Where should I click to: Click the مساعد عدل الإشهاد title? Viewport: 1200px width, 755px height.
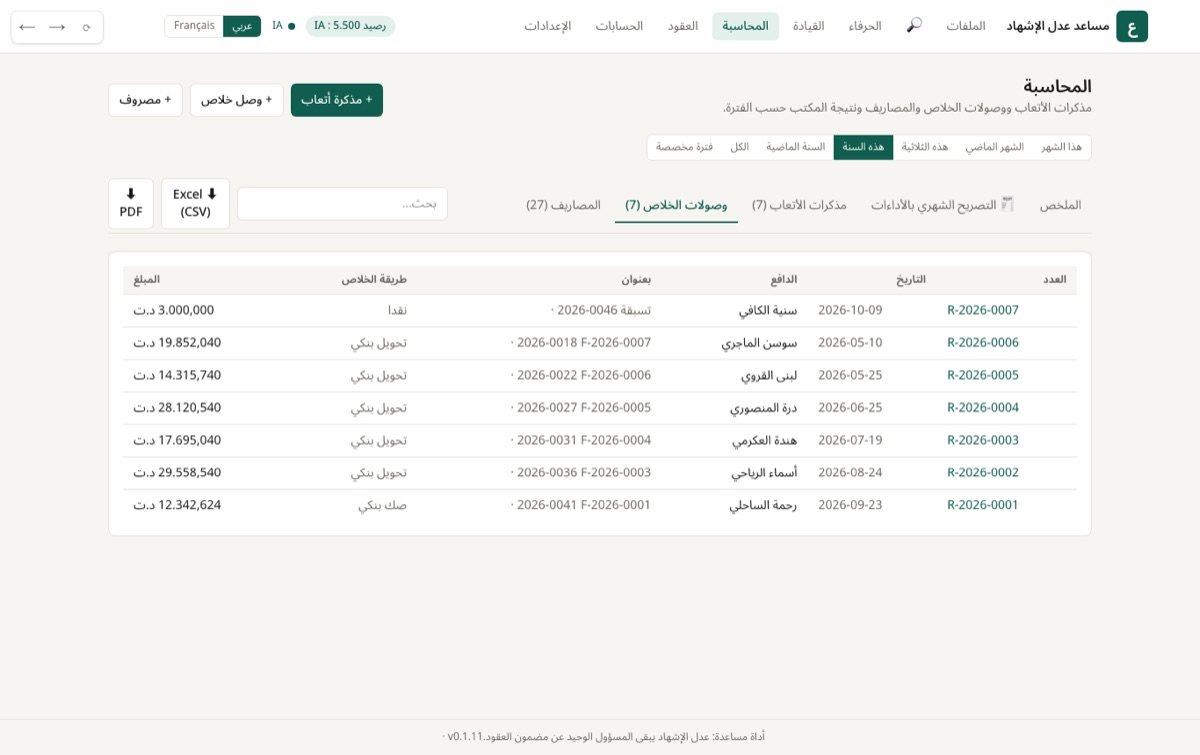click(1058, 26)
